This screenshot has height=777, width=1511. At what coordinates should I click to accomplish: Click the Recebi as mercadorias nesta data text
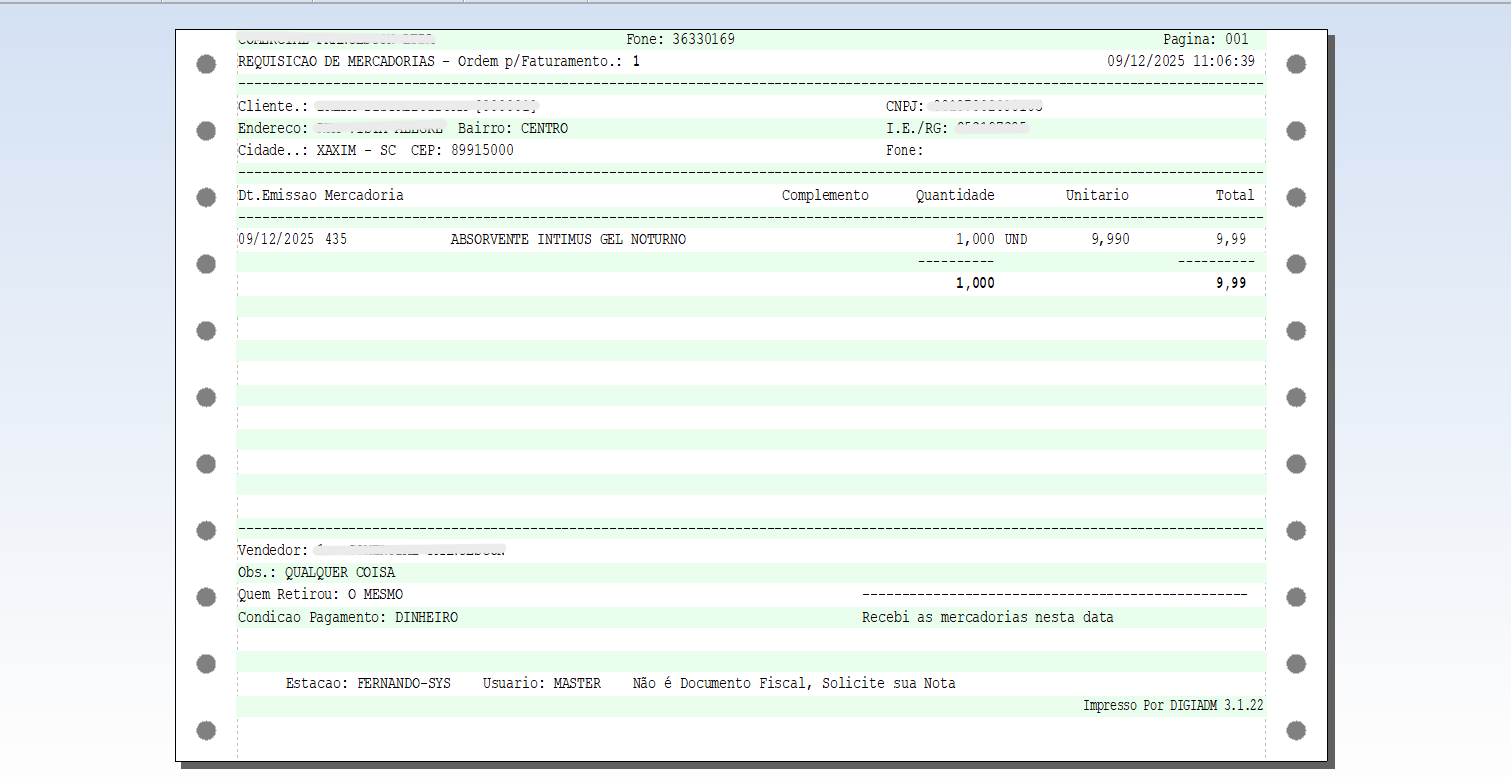click(987, 617)
